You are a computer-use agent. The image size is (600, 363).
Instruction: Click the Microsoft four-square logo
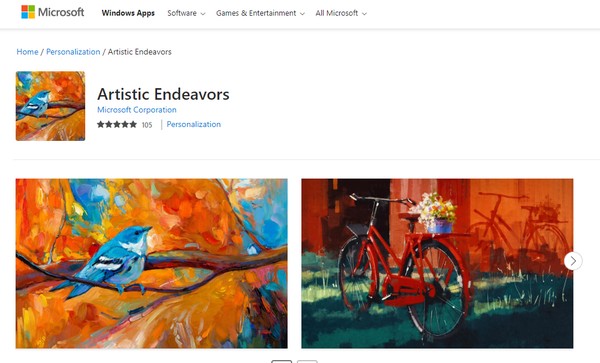tap(28, 12)
